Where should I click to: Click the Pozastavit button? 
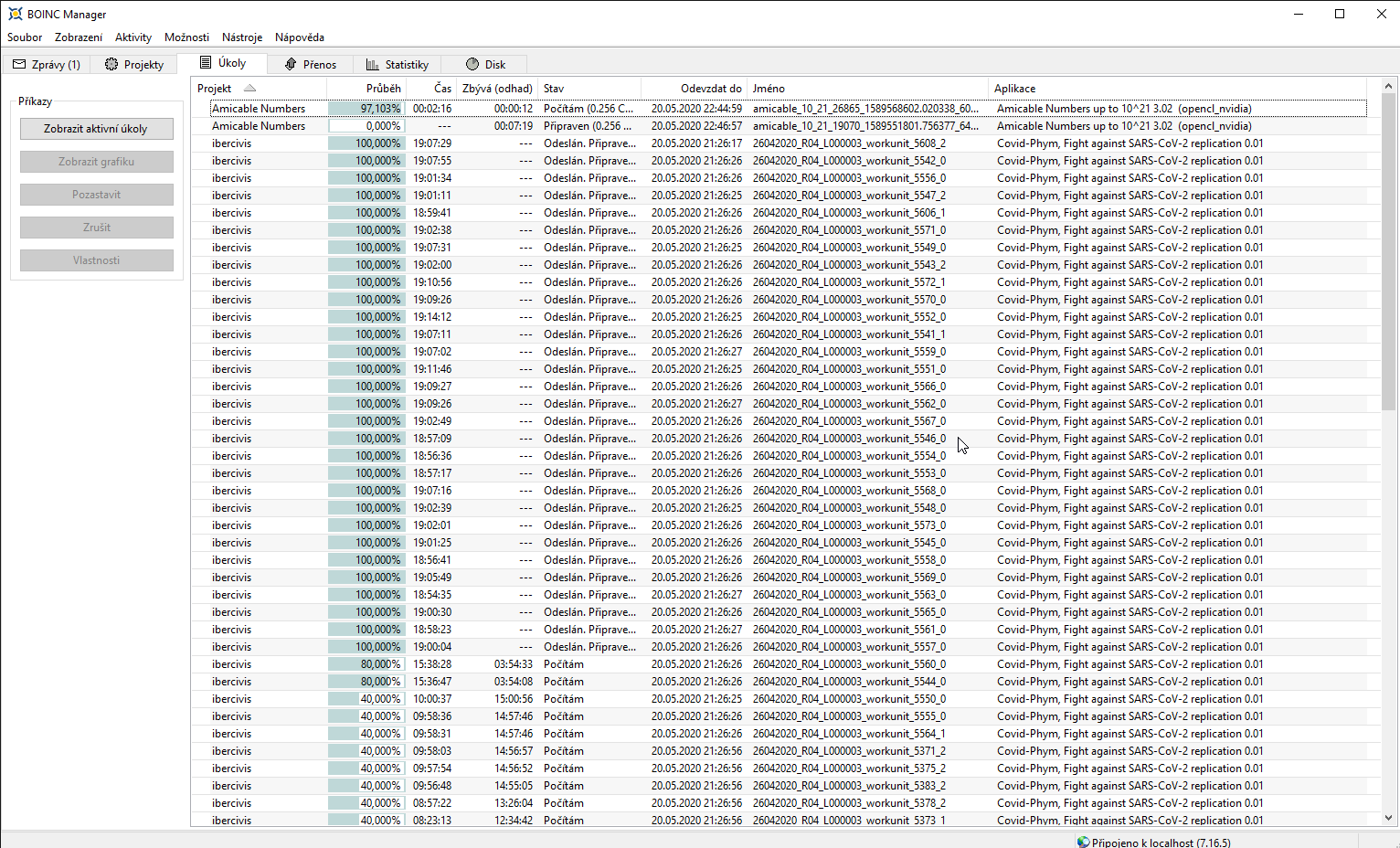97,195
